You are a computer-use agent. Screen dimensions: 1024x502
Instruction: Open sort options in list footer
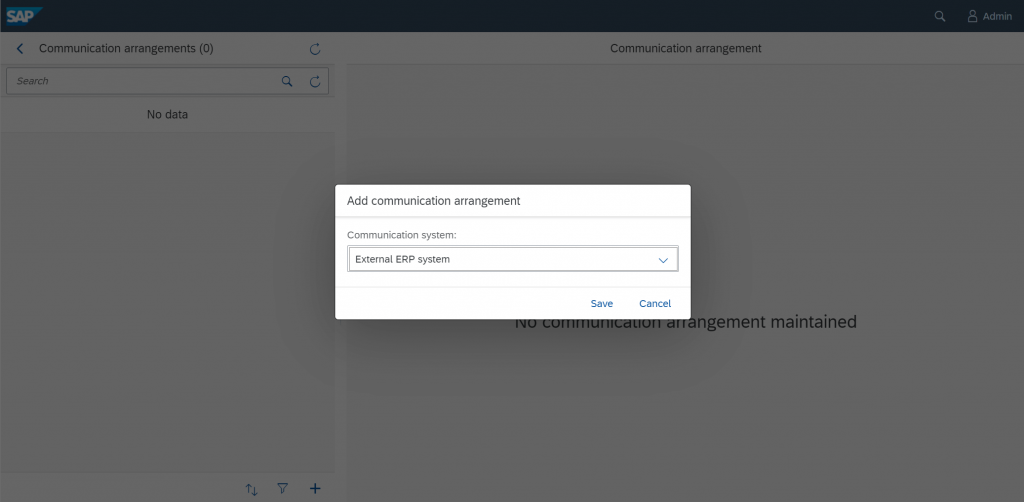click(x=251, y=489)
